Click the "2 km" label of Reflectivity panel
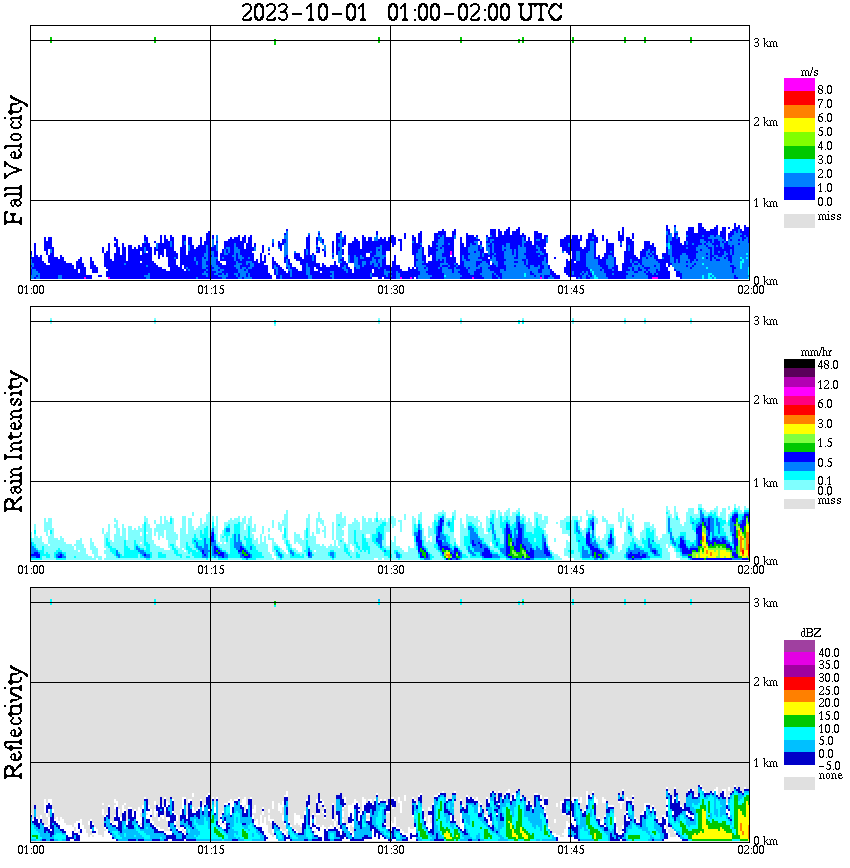Screen dimensions: 850x868 (766, 682)
